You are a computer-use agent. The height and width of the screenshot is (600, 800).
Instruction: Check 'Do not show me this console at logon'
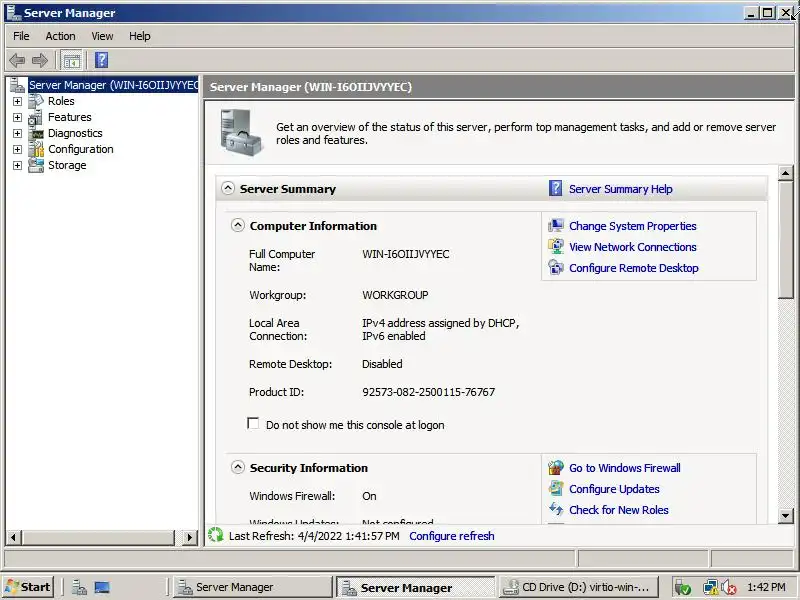click(253, 423)
